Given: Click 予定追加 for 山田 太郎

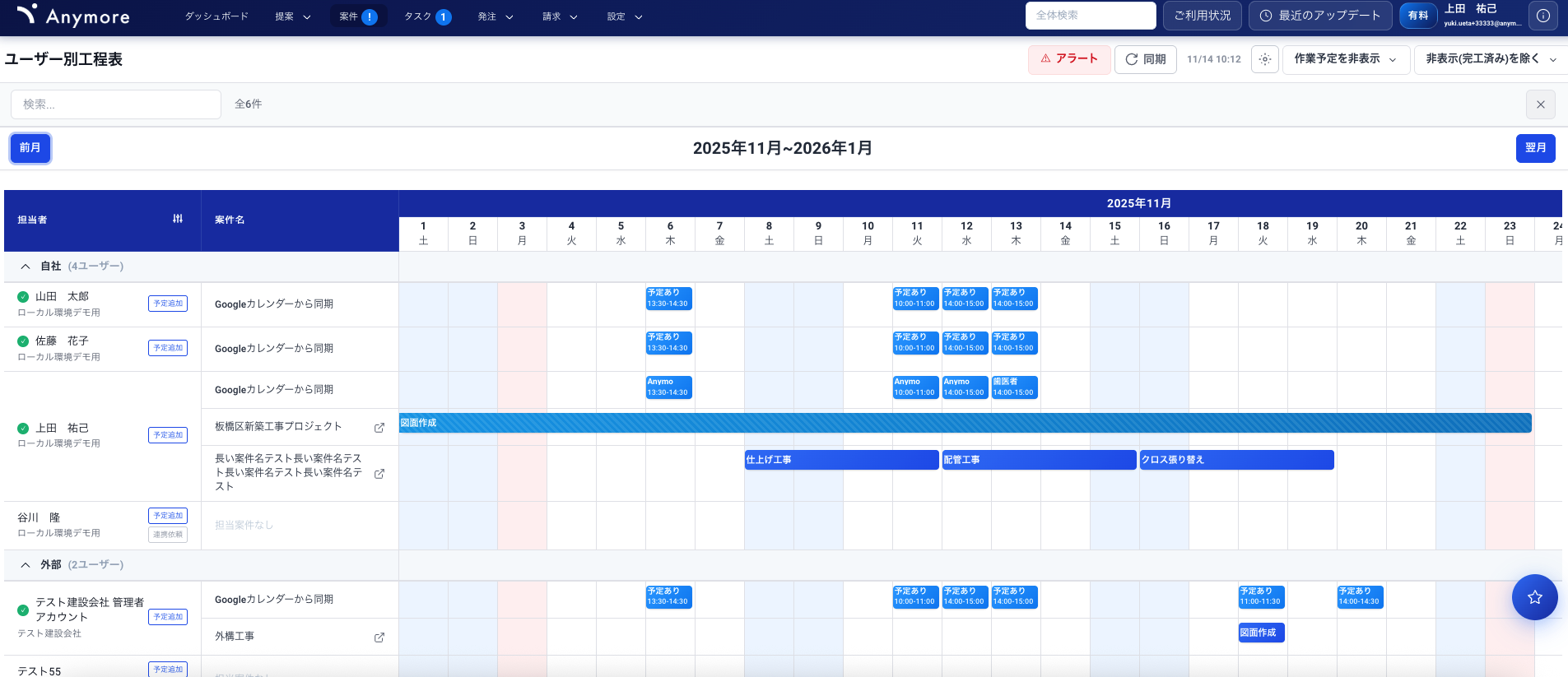Looking at the screenshot, I should click(168, 304).
